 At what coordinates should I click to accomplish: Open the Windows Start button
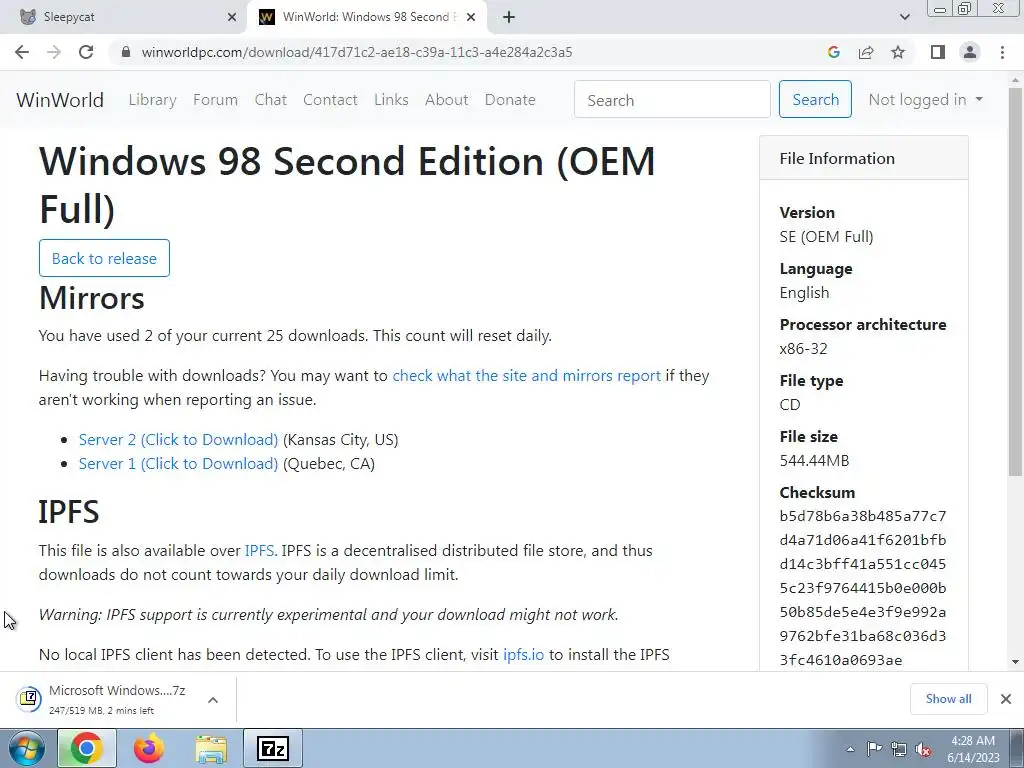click(27, 748)
